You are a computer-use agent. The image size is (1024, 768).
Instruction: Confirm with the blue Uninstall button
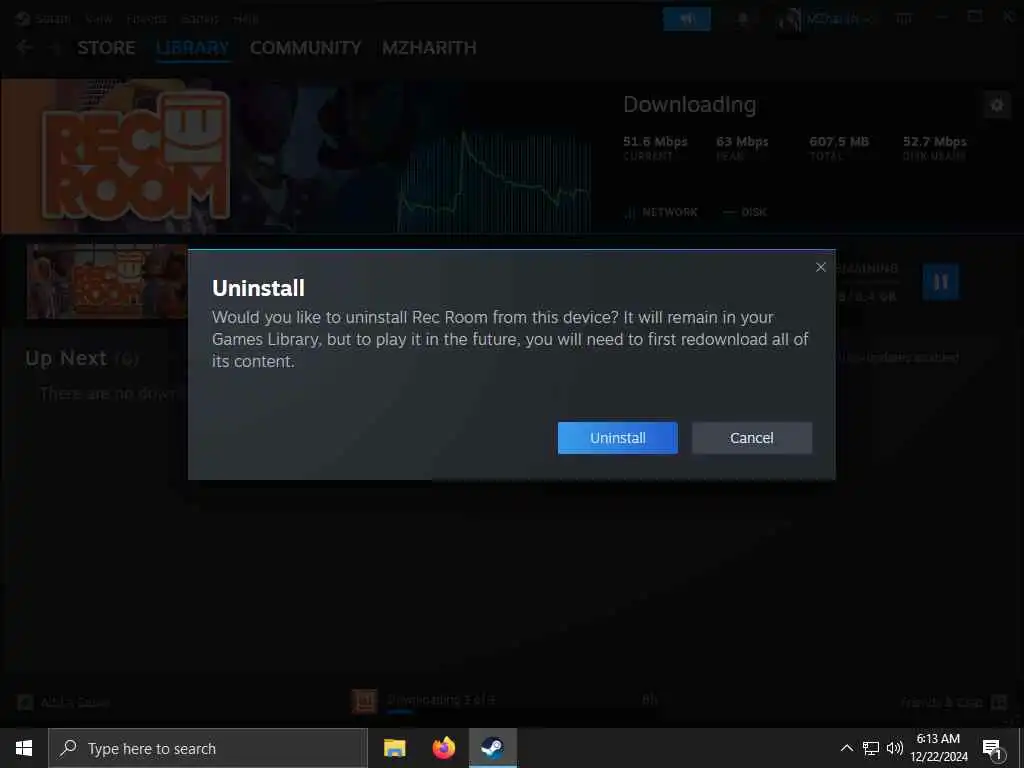617,438
